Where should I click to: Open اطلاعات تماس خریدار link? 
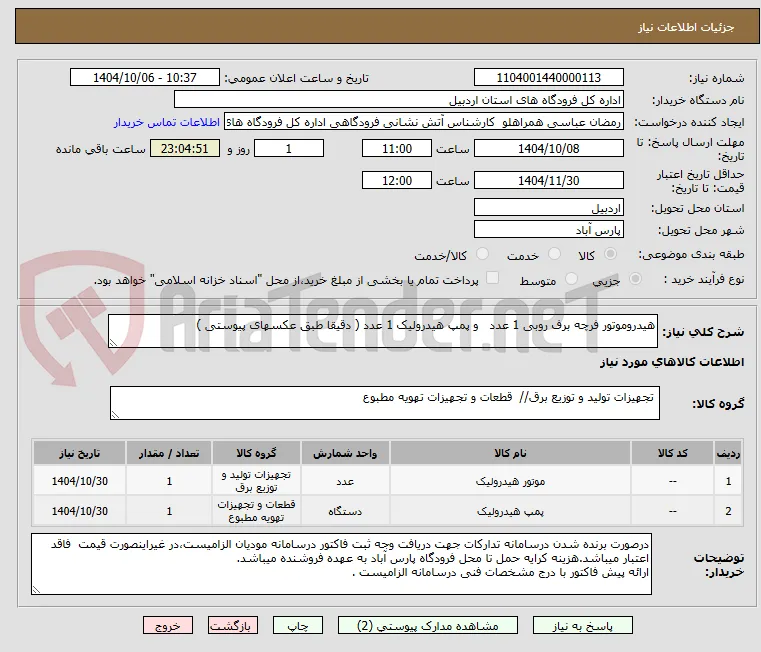[167, 122]
